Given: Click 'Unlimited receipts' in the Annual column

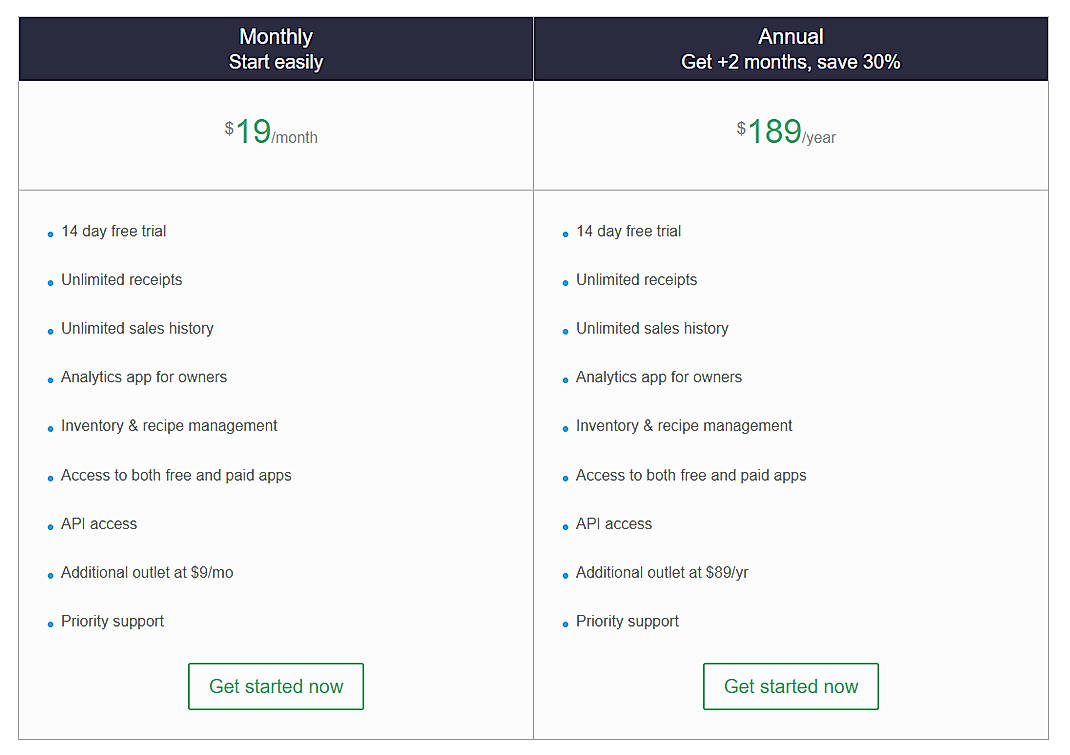Looking at the screenshot, I should (x=636, y=280).
